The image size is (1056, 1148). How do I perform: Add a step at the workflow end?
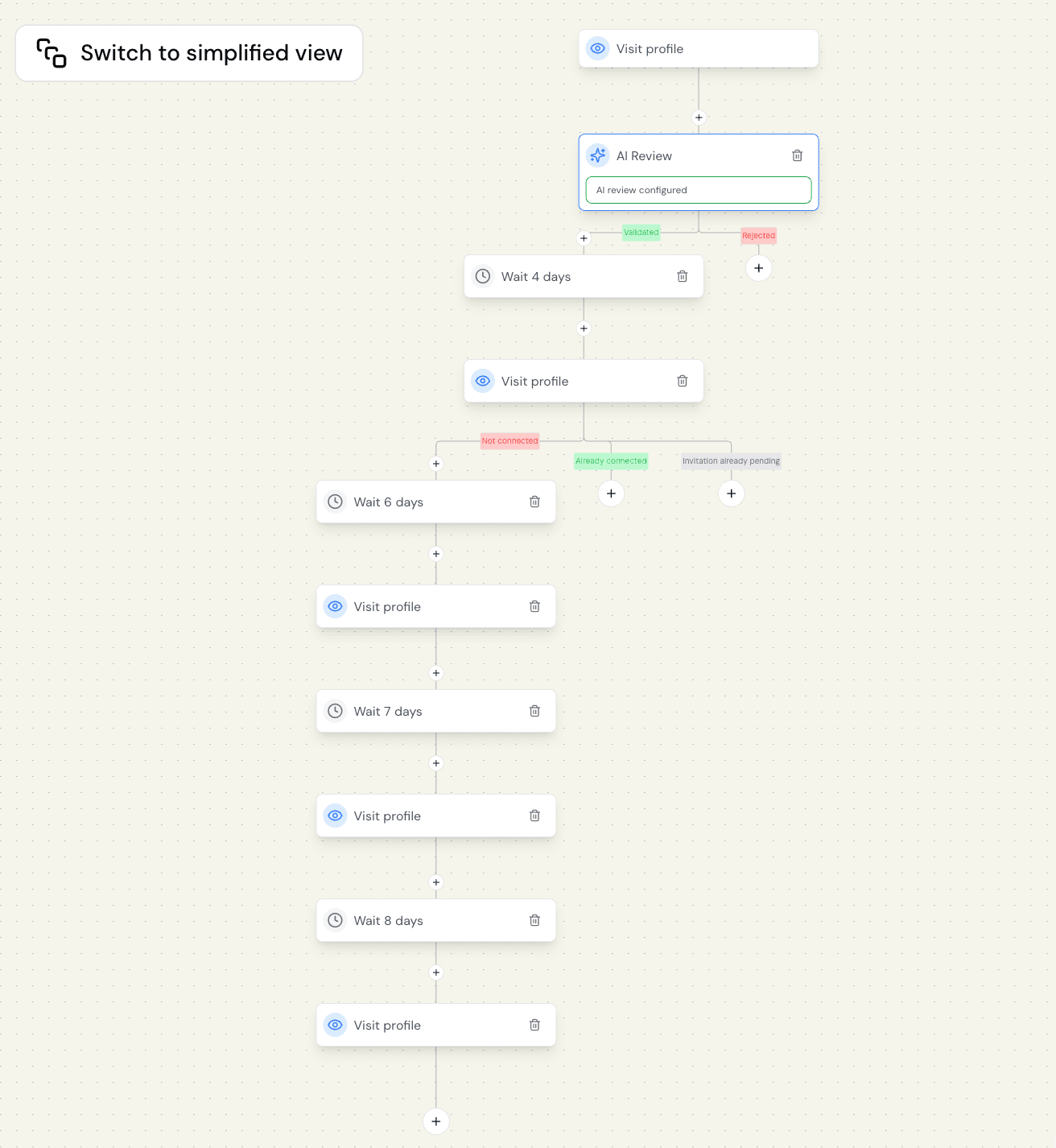pyautogui.click(x=435, y=1121)
